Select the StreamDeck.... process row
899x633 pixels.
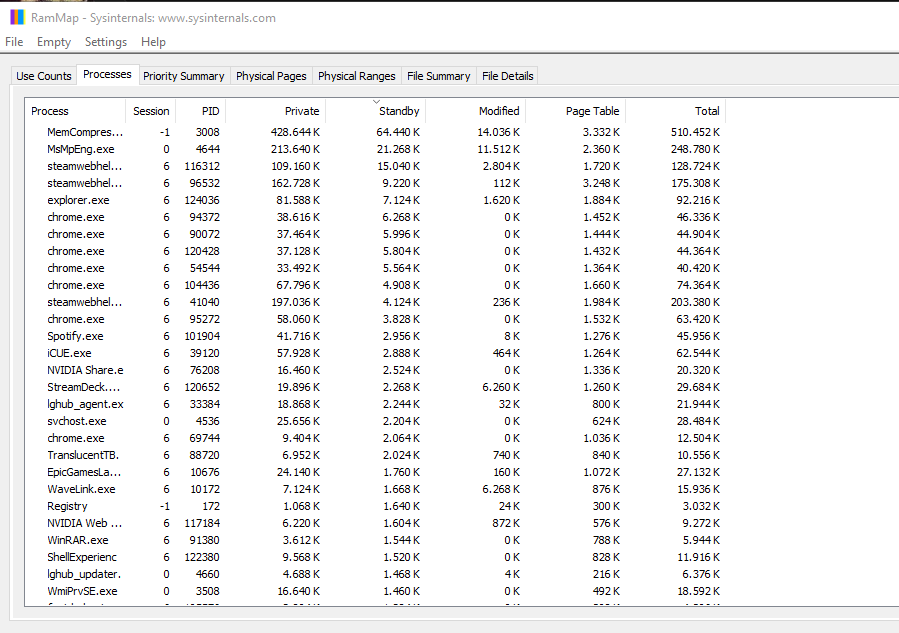(x=376, y=387)
